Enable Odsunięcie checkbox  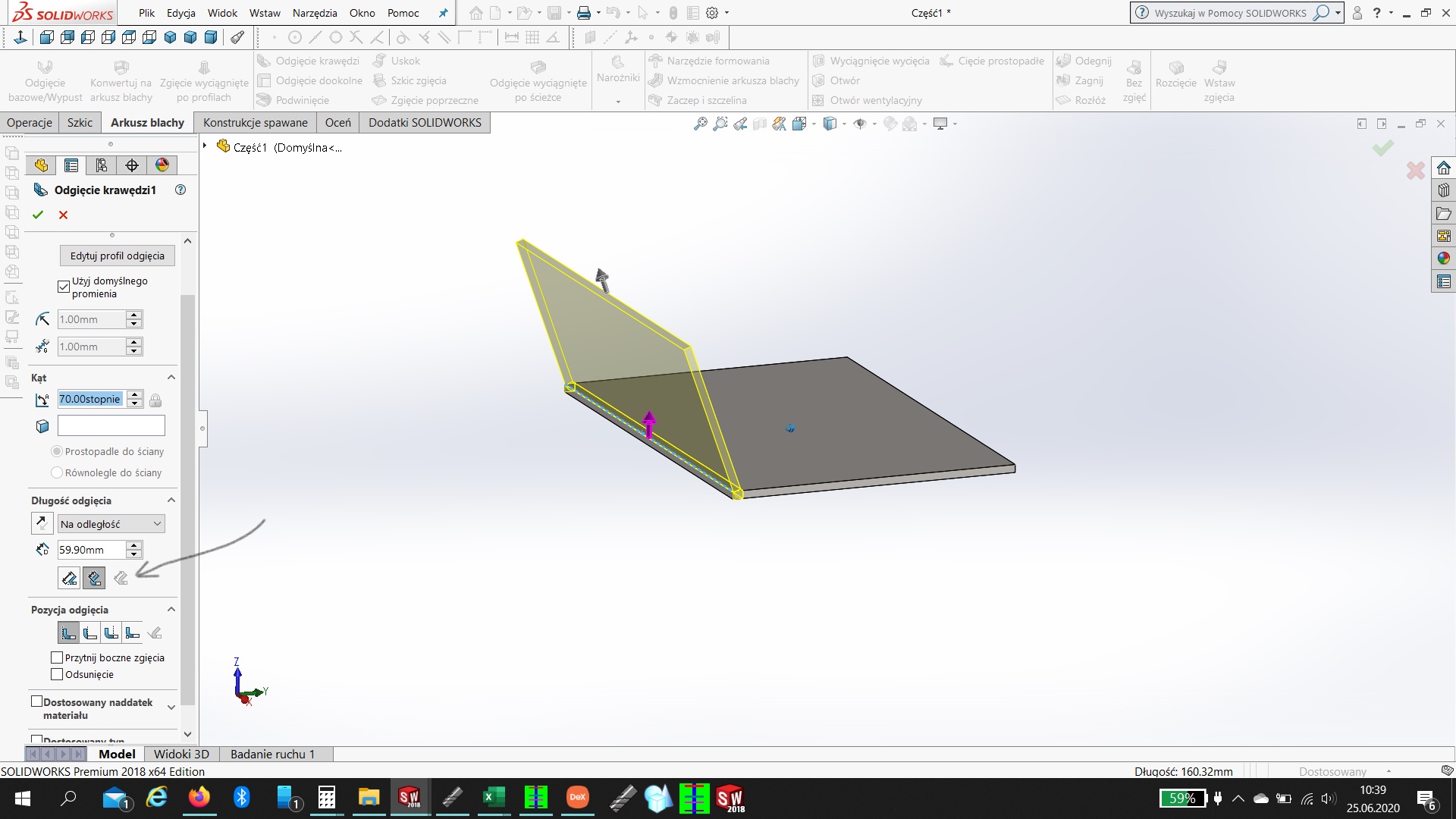click(x=57, y=674)
